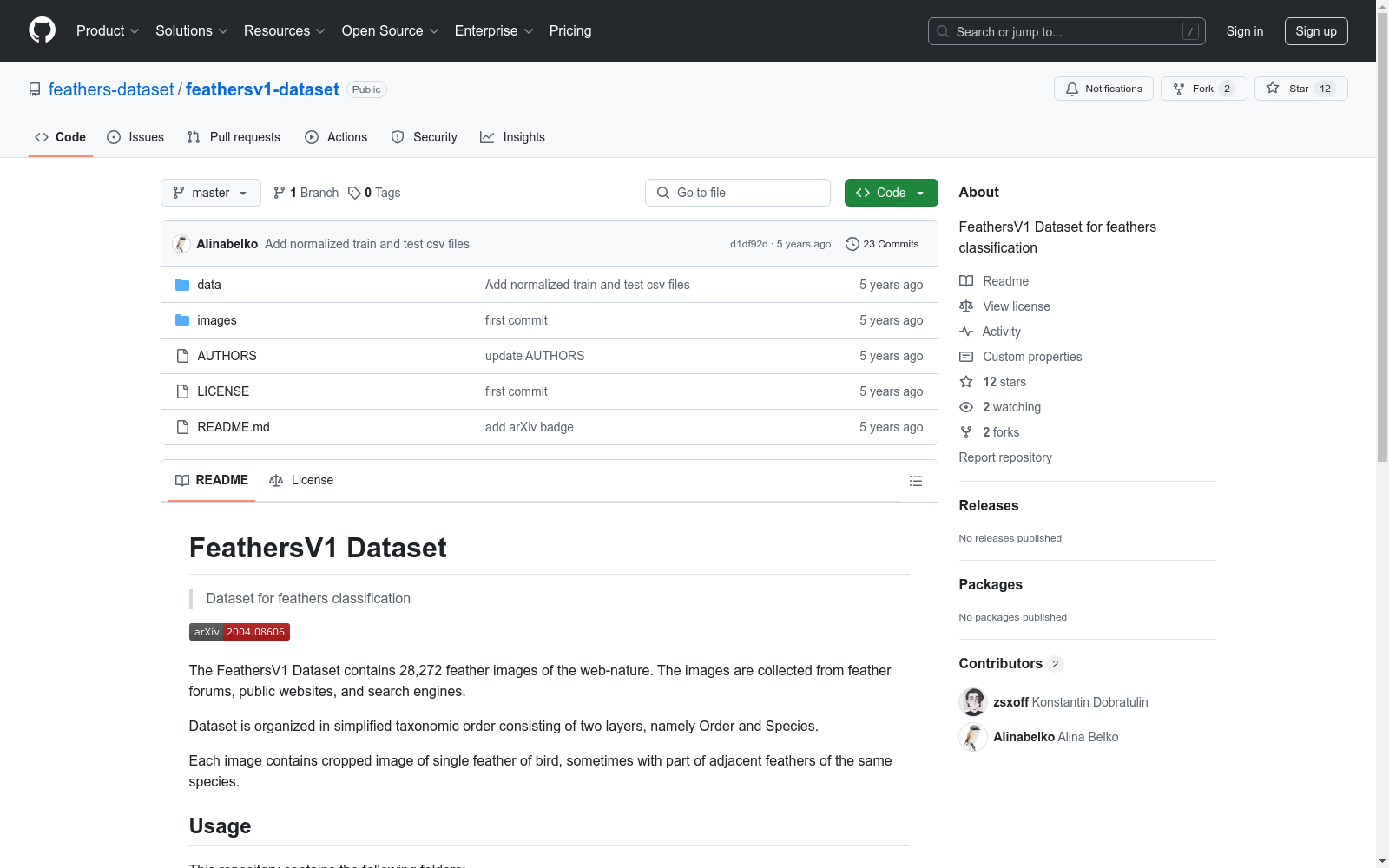Expand the Open Source menu
Screen dimensions: 1389x868
point(391,31)
